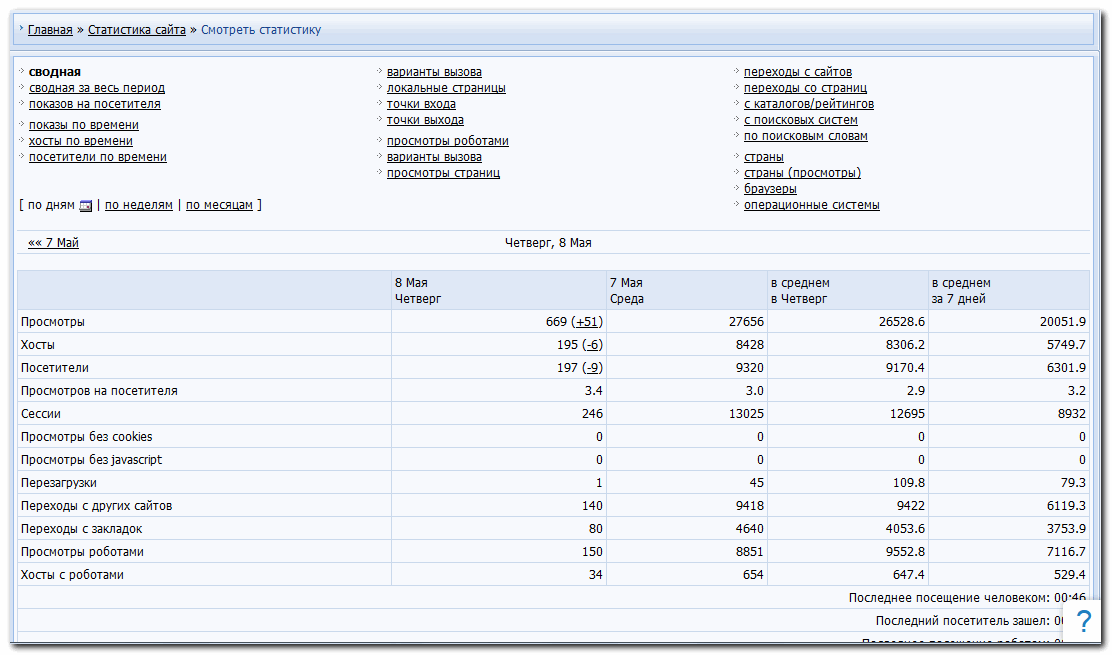
Task: Click the в среднем за 7 дней header
Action: pyautogui.click(x=1008, y=291)
